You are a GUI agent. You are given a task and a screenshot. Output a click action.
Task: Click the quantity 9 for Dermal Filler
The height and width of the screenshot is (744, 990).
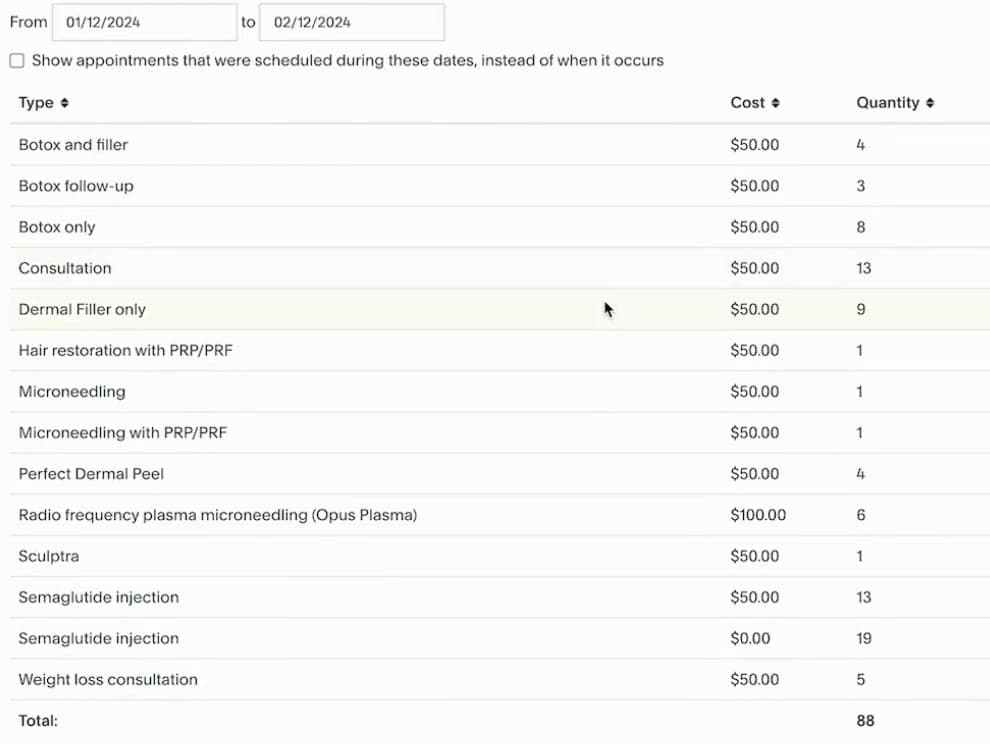[x=861, y=309]
